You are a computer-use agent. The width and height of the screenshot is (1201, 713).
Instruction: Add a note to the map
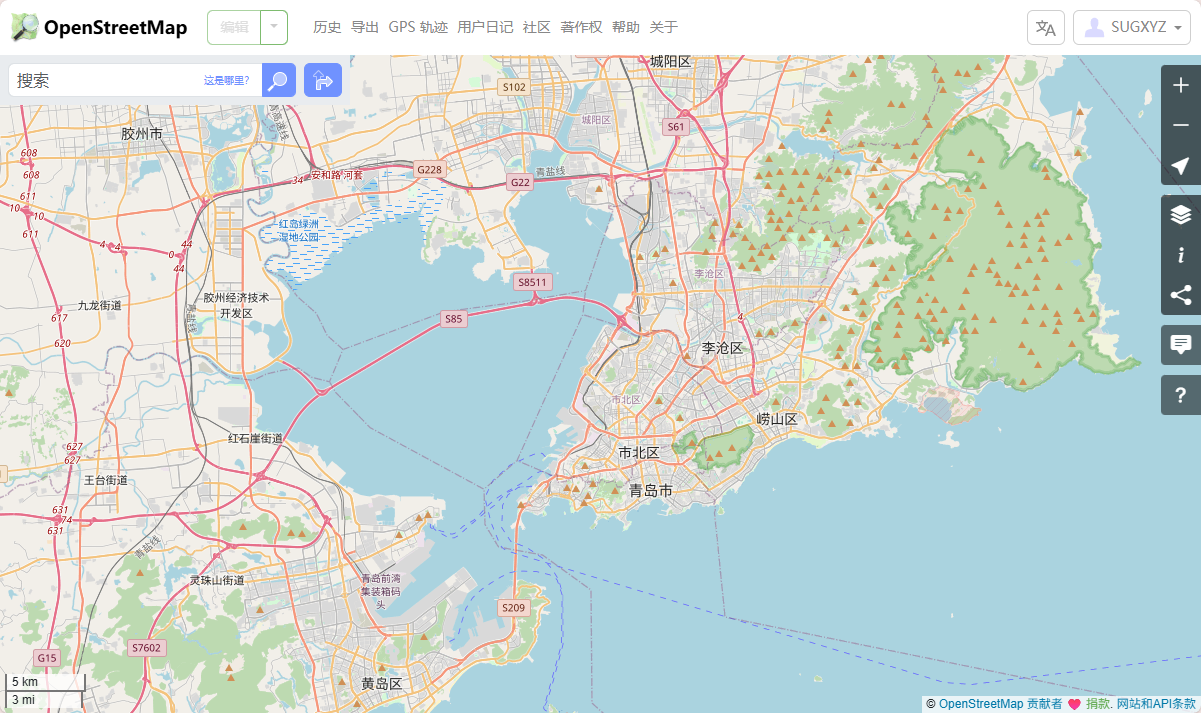(1180, 345)
